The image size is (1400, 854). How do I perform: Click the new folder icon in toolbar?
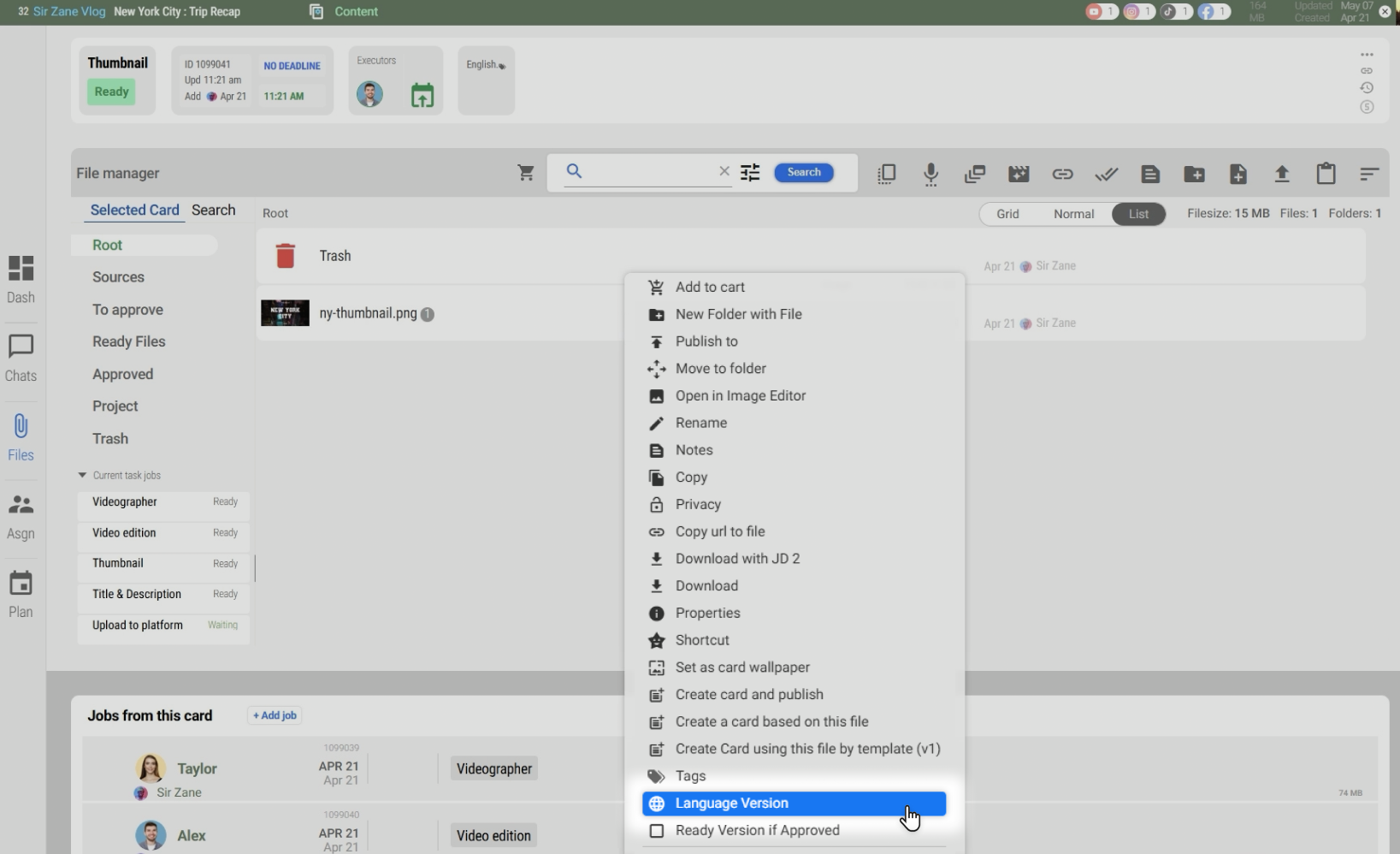tap(1194, 175)
